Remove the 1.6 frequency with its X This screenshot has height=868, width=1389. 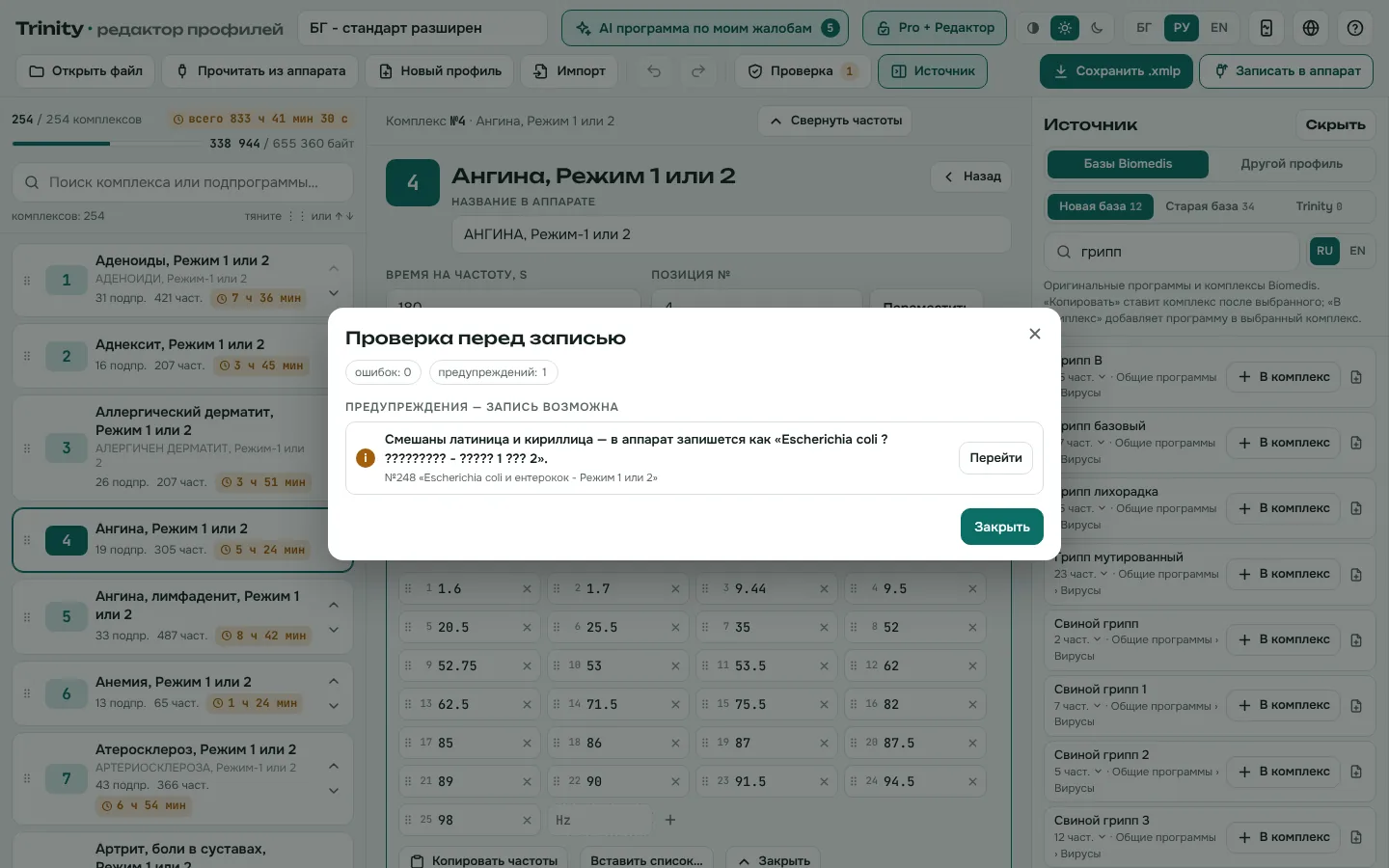[527, 588]
